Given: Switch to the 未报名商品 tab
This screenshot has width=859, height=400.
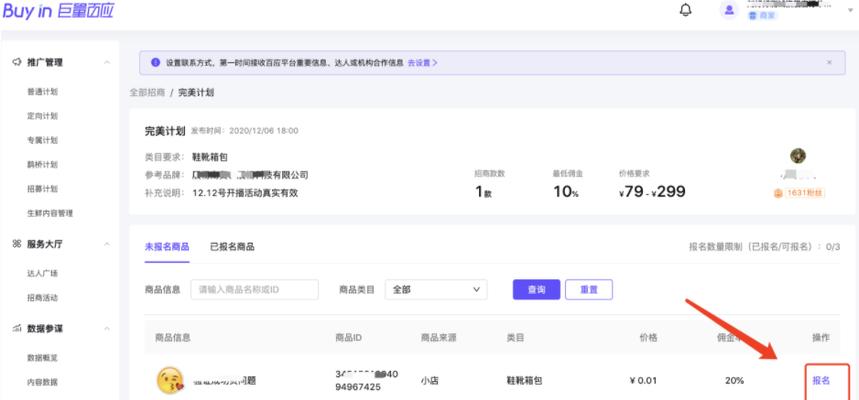Looking at the screenshot, I should point(167,247).
